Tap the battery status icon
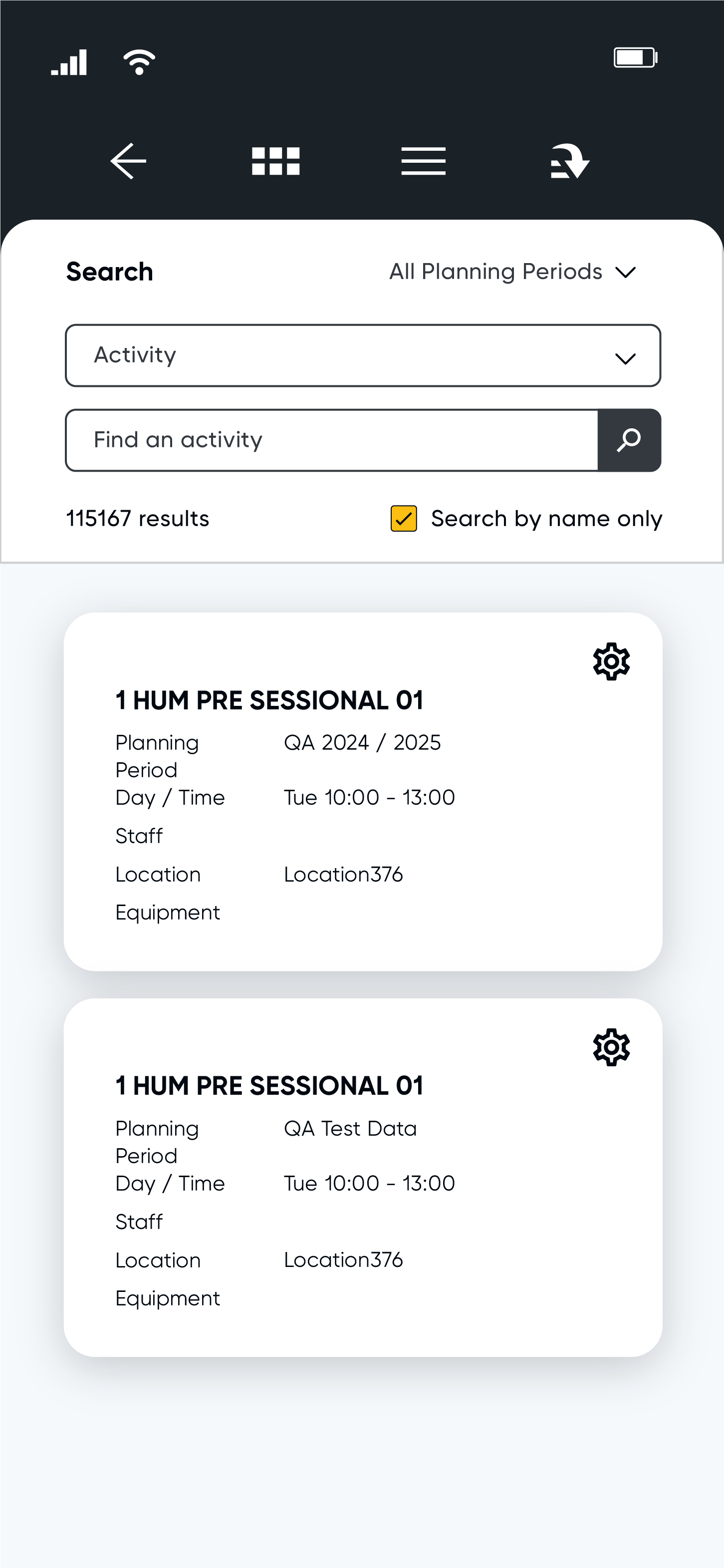 point(636,58)
